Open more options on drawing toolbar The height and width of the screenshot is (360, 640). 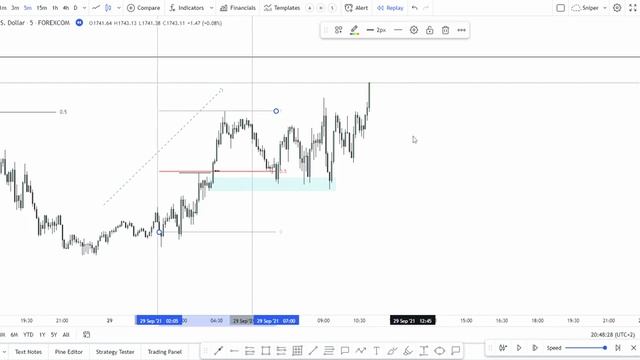point(461,30)
